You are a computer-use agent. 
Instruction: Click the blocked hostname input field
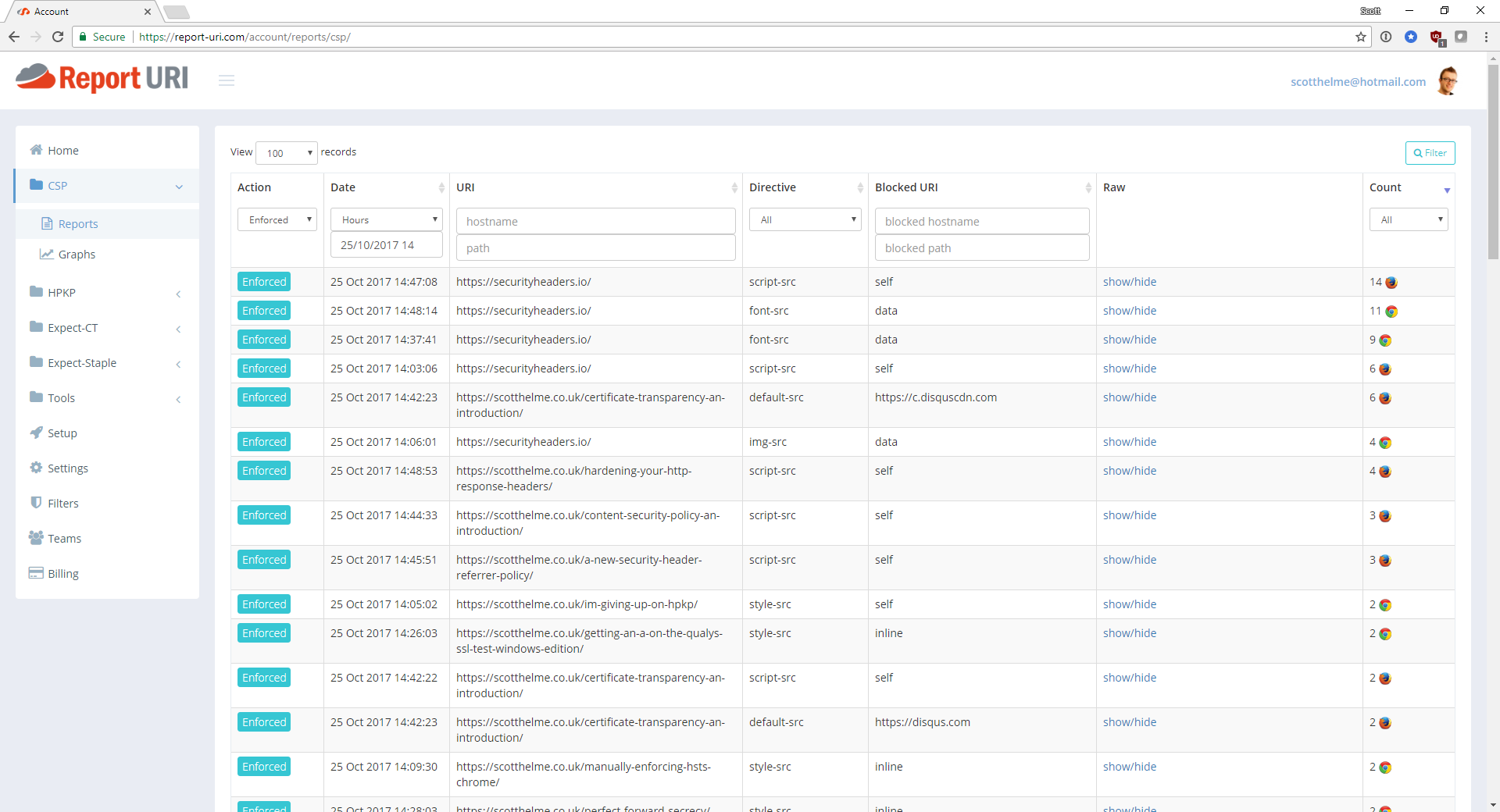981,221
